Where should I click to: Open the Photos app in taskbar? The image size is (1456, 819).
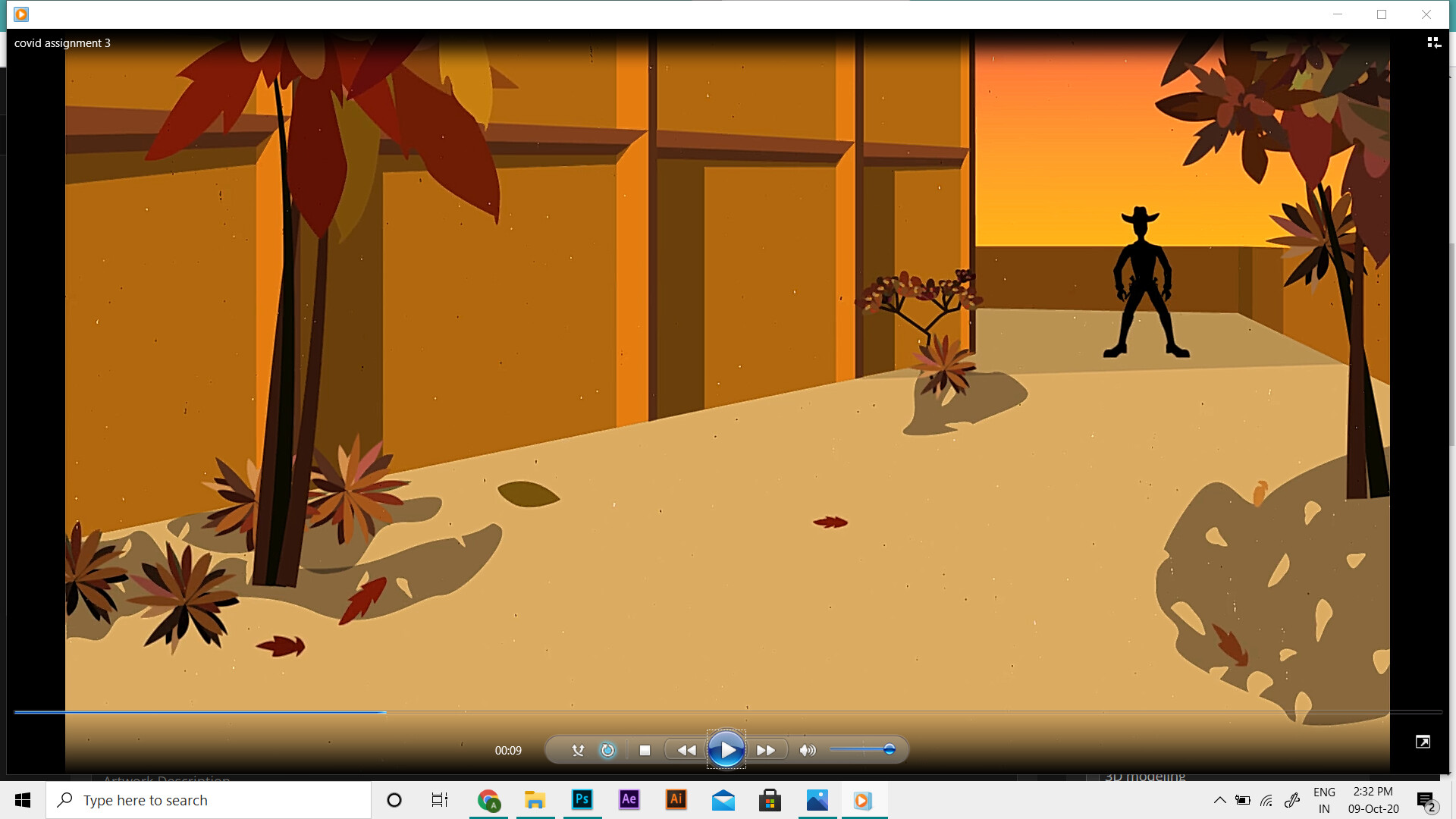coord(817,799)
